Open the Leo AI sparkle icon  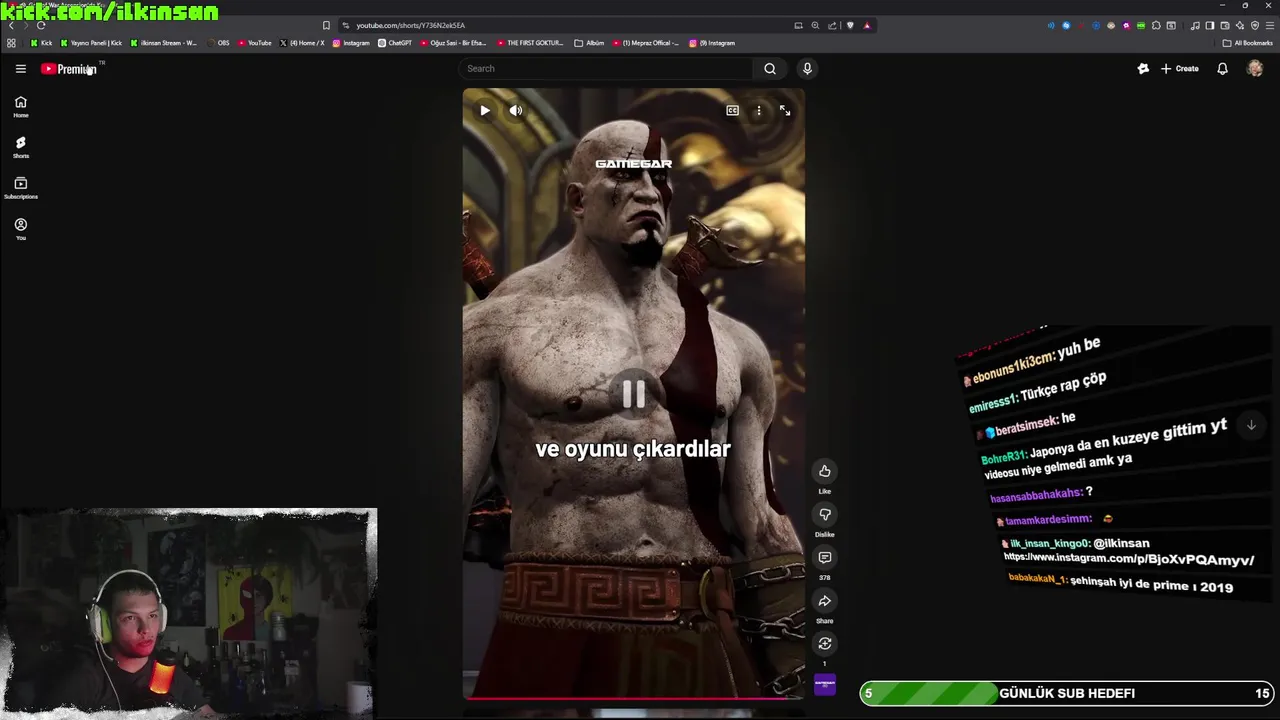coord(1240,25)
